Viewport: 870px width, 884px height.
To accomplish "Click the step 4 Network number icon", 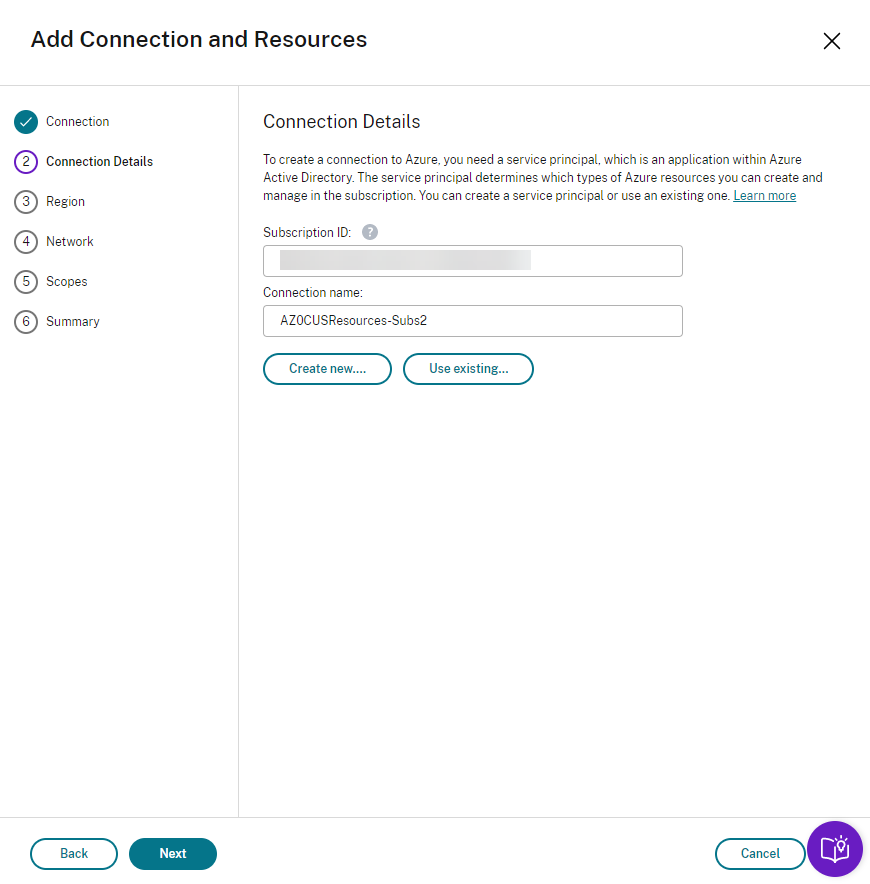I will [26, 242].
